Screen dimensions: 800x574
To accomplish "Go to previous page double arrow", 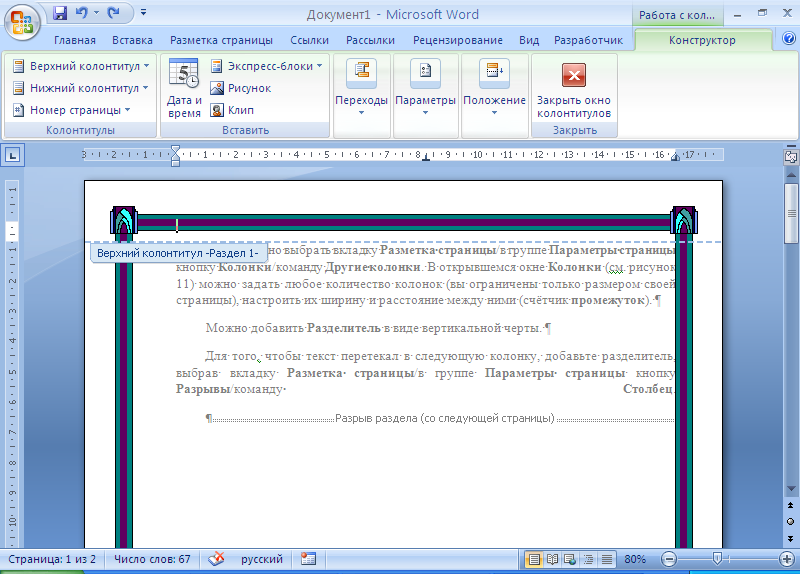I will [790, 505].
